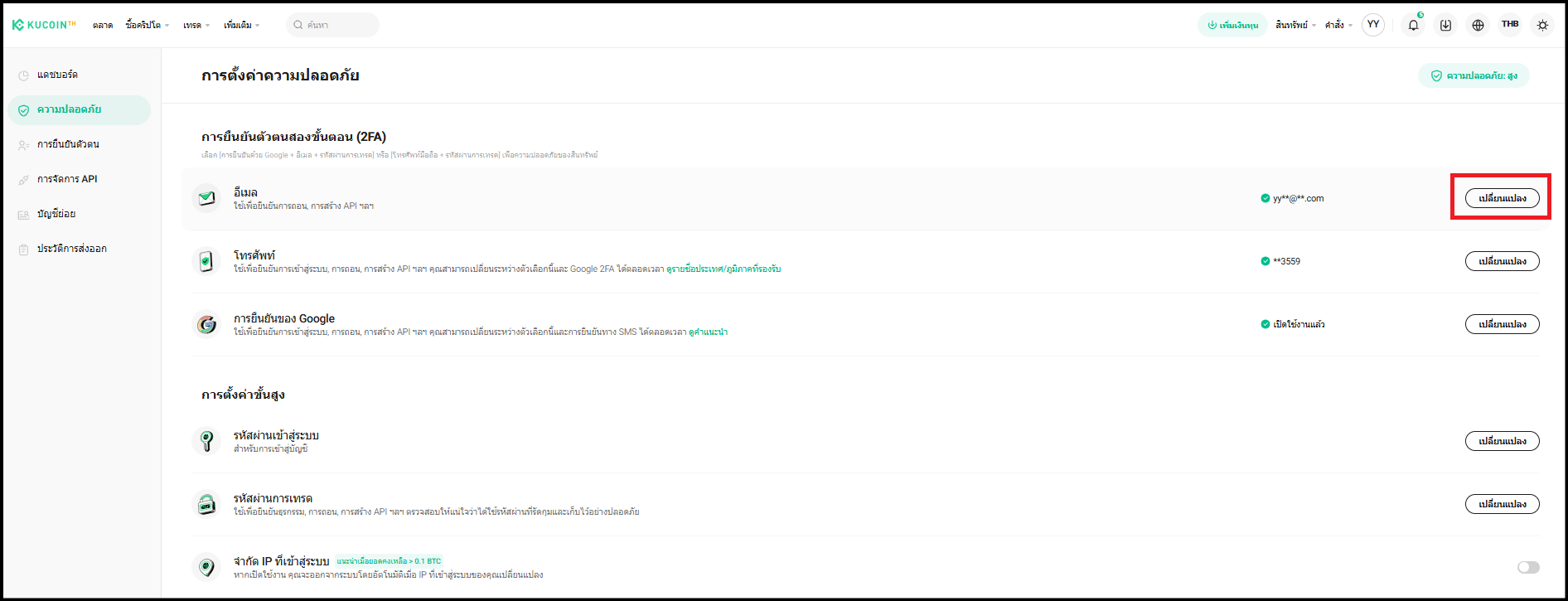Switch theme using the sun icon
1568x601 pixels.
click(x=1542, y=25)
